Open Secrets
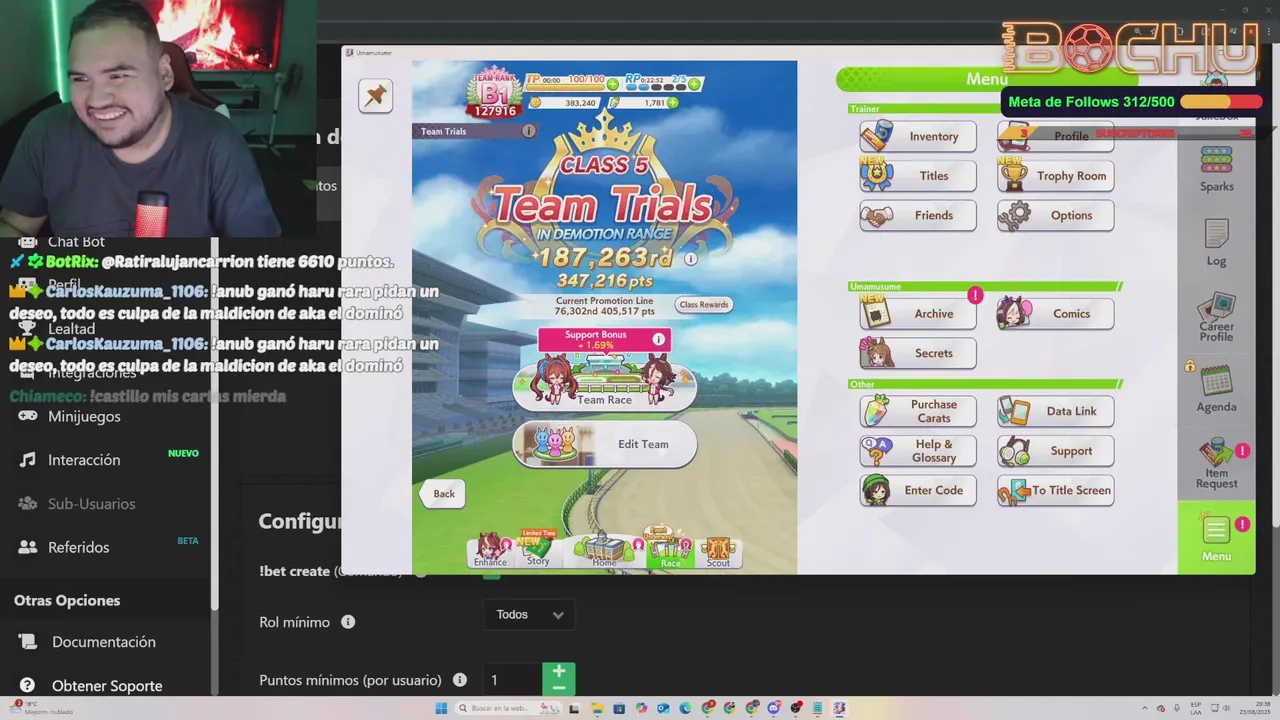Screen dimensions: 1280x720 pos(918,353)
